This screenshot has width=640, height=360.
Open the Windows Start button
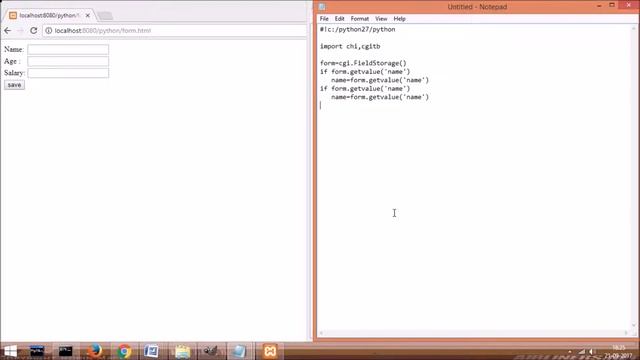pyautogui.click(x=10, y=351)
